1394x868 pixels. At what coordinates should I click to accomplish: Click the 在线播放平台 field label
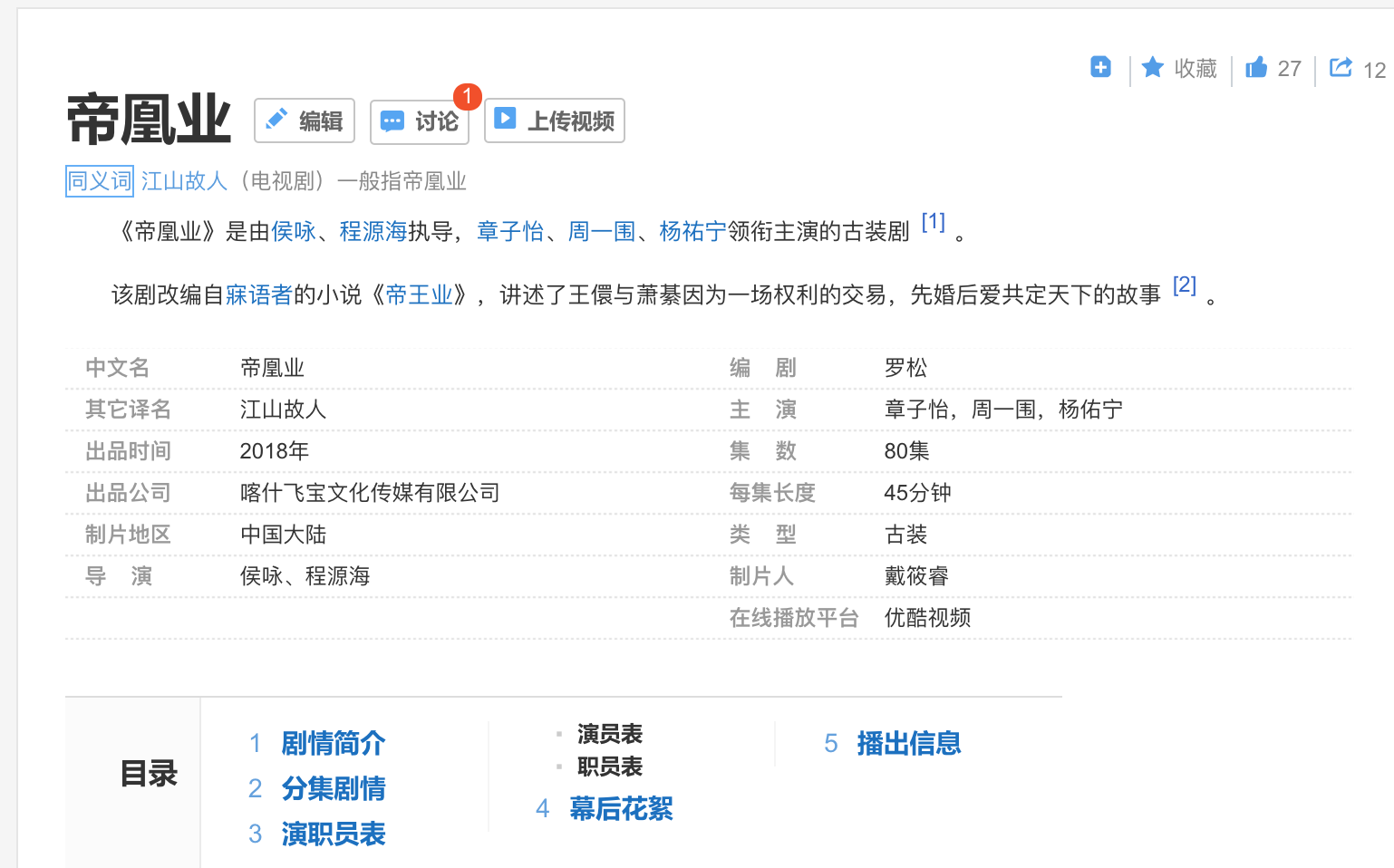point(794,618)
